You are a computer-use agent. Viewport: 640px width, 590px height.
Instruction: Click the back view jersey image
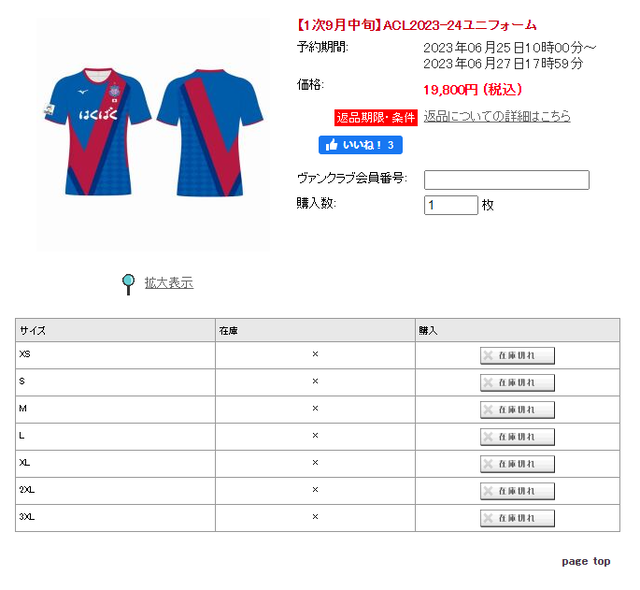click(x=210, y=133)
